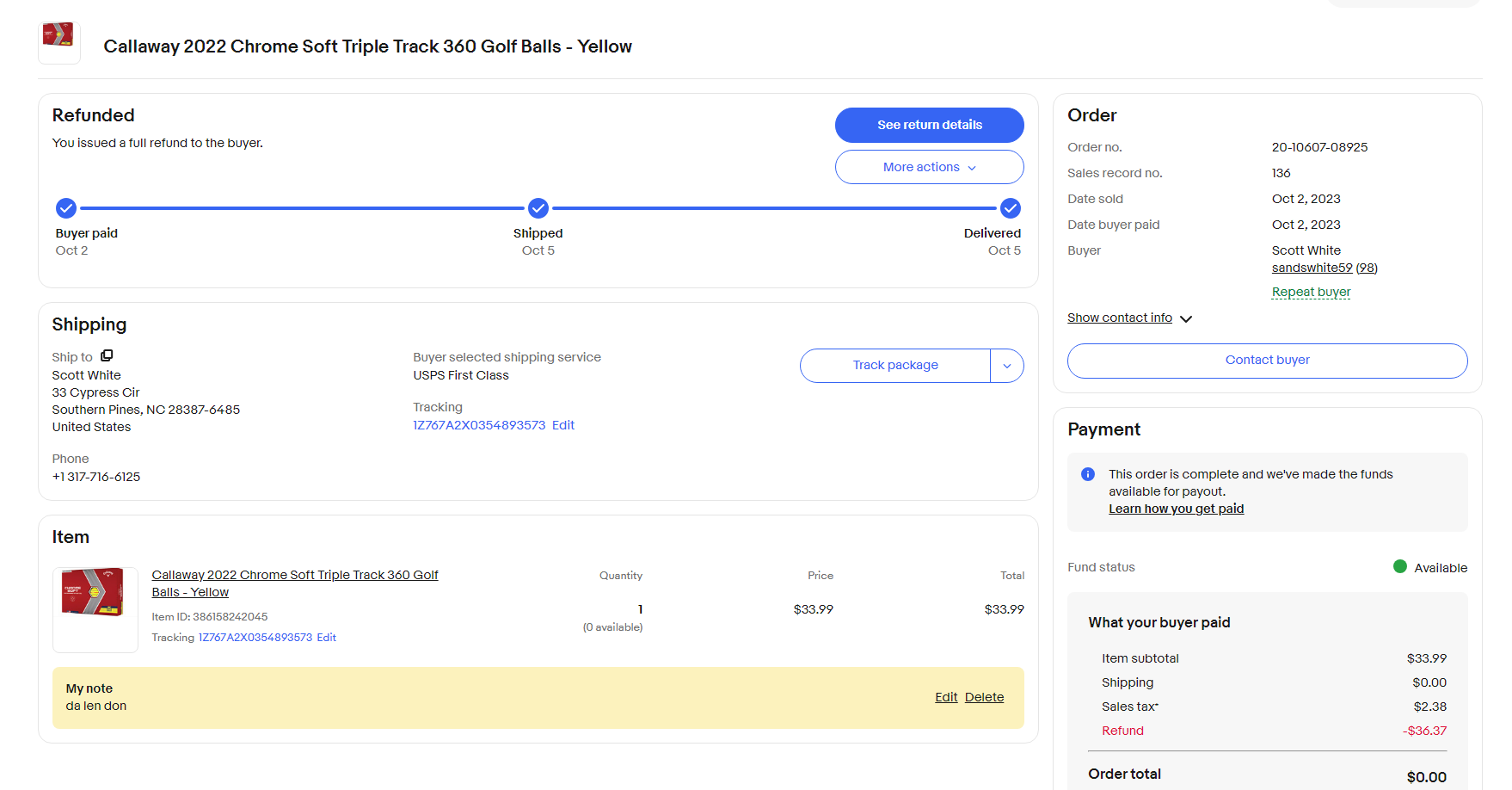Click the What your buyer paid heading

click(x=1159, y=622)
